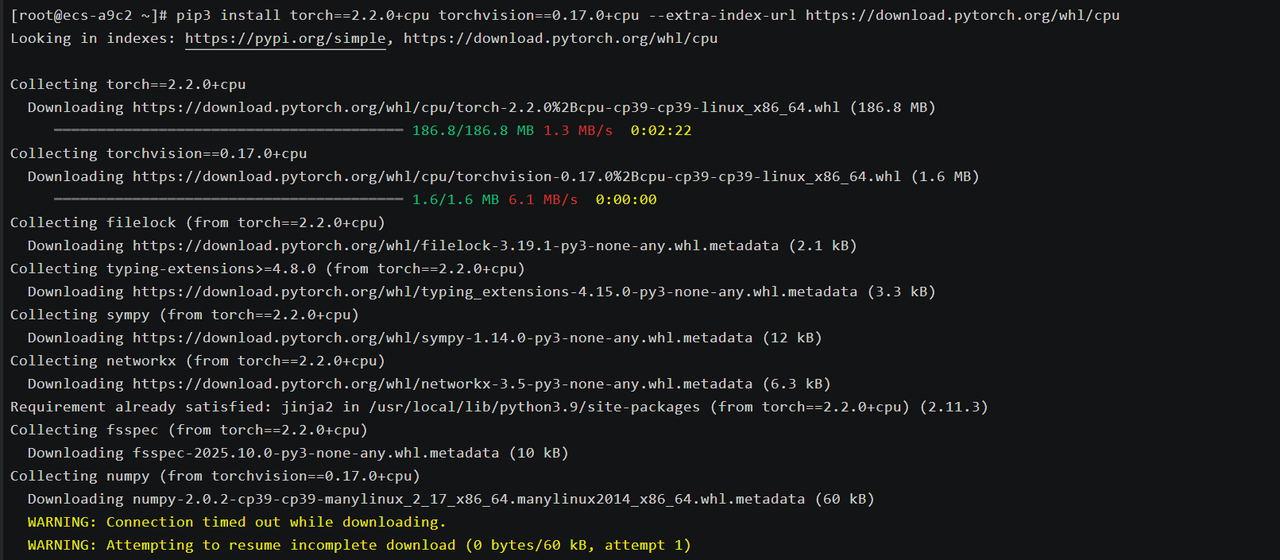Click the sympy-1.14.0 metadata download URL
The image size is (1280, 560).
pyautogui.click(x=443, y=338)
